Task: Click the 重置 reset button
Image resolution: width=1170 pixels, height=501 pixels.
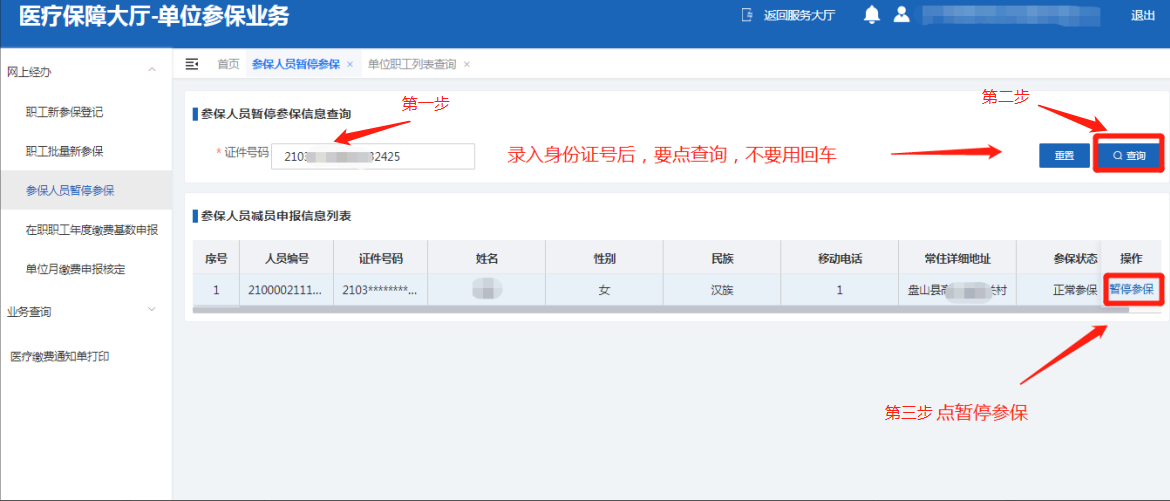Action: tap(1064, 155)
